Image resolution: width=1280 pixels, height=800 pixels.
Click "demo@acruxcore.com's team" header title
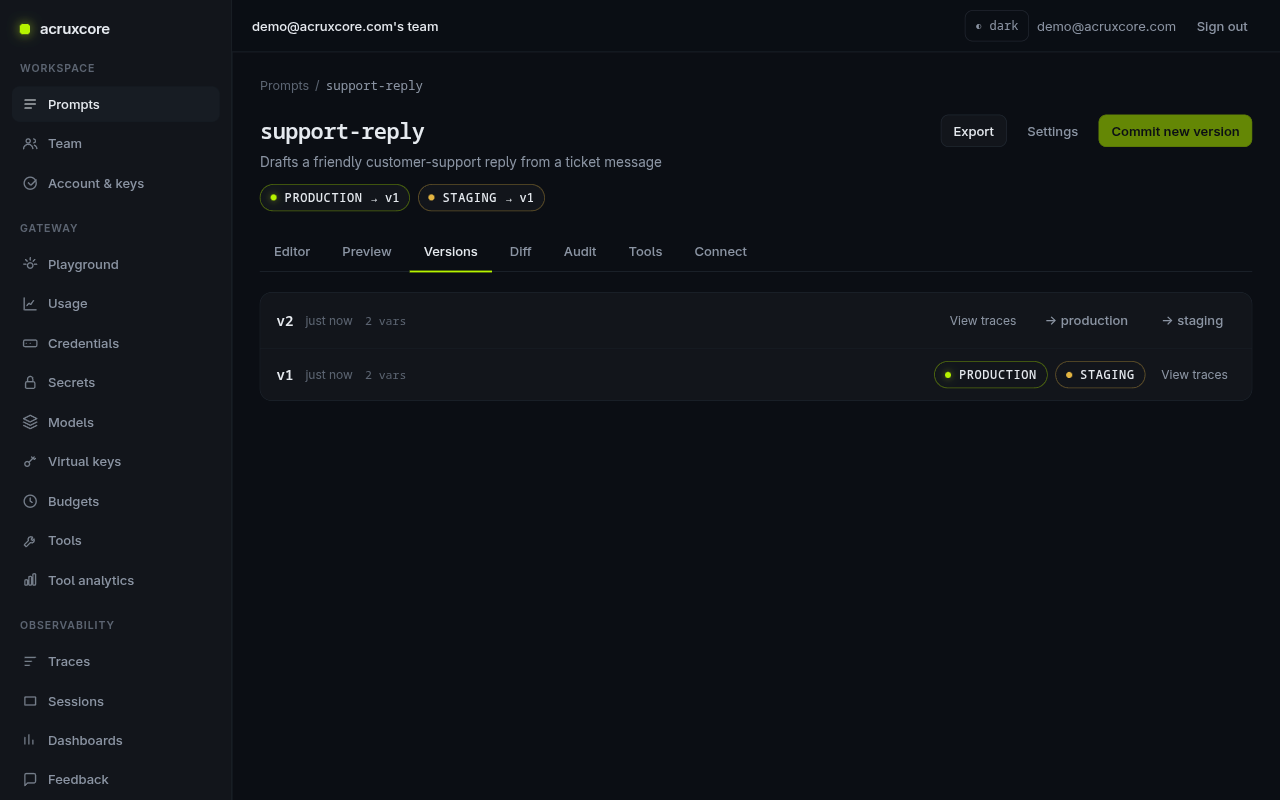click(345, 26)
